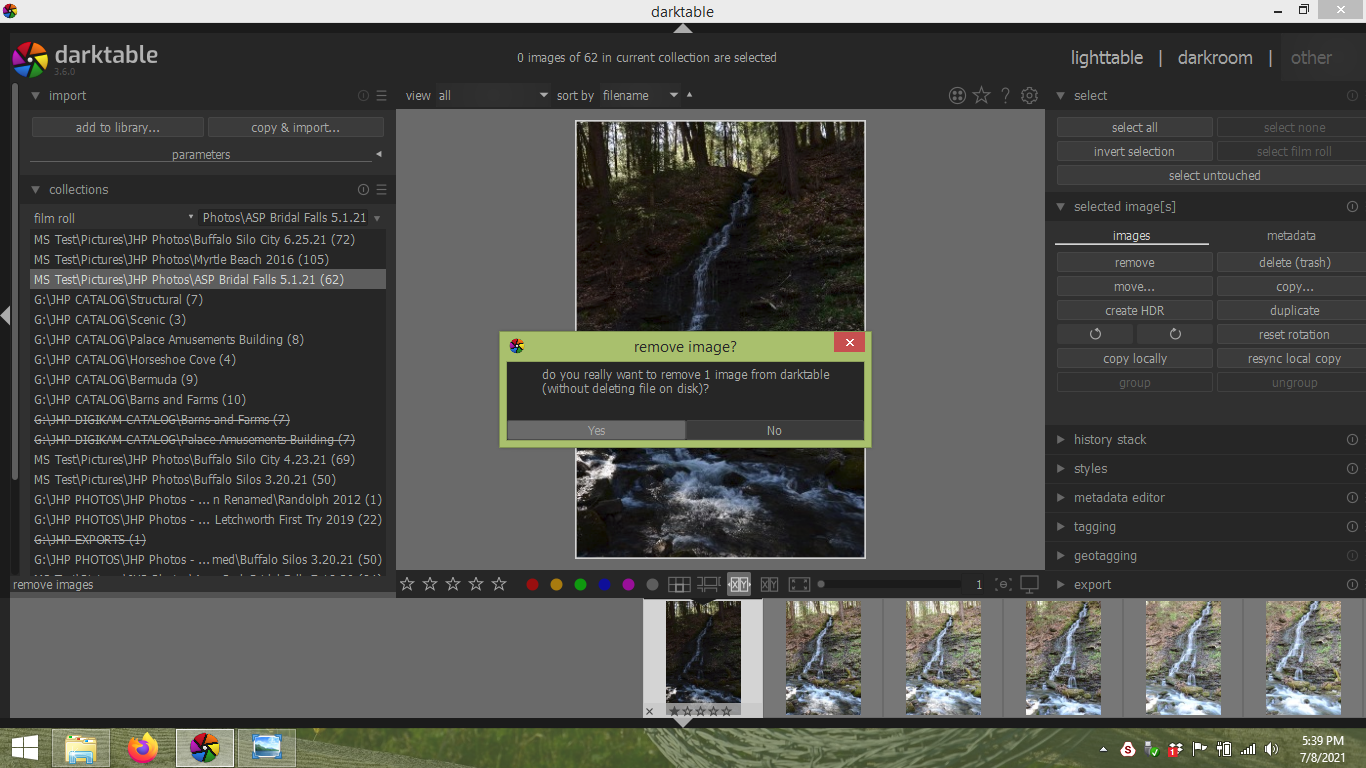1366x768 pixels.
Task: Open Firefox from the taskbar
Action: coord(143,747)
